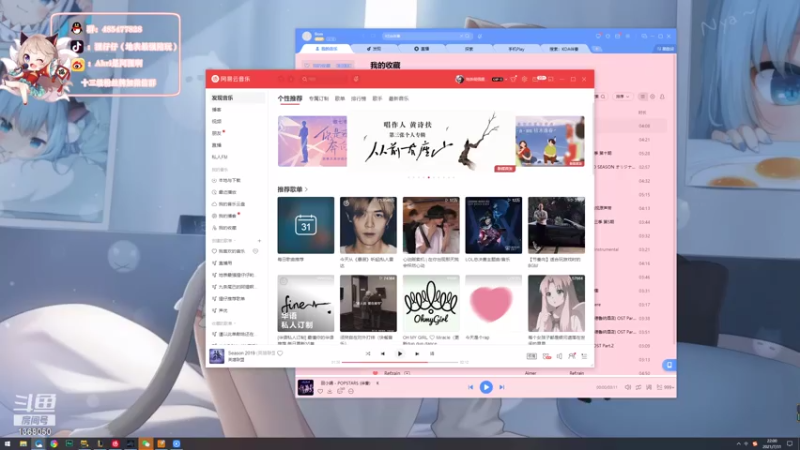800x450 pixels.
Task: Like the Season 2019 song with heart icon
Action: (280, 353)
